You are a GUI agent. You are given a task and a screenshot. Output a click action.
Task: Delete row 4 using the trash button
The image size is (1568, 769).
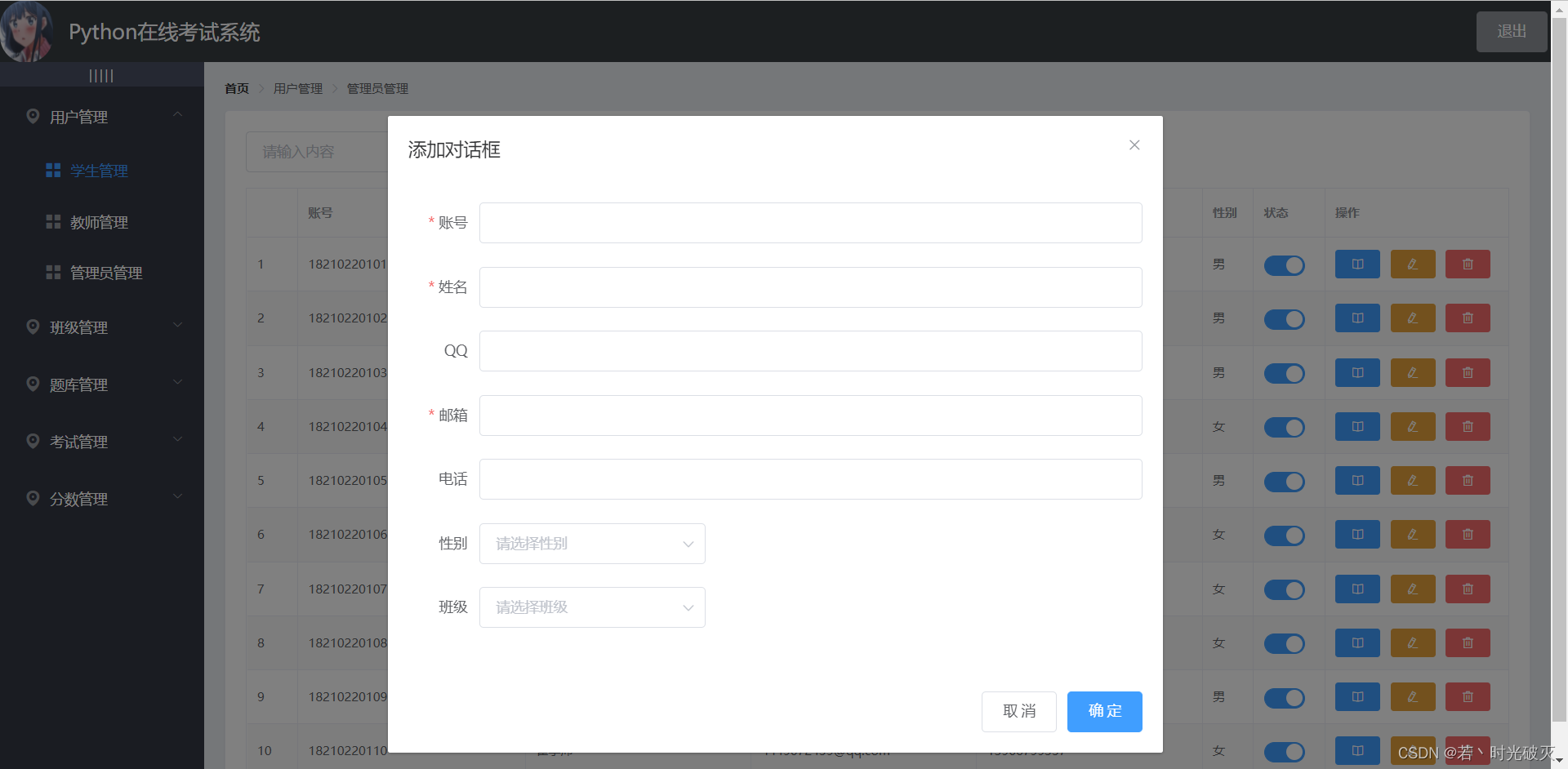click(1468, 427)
